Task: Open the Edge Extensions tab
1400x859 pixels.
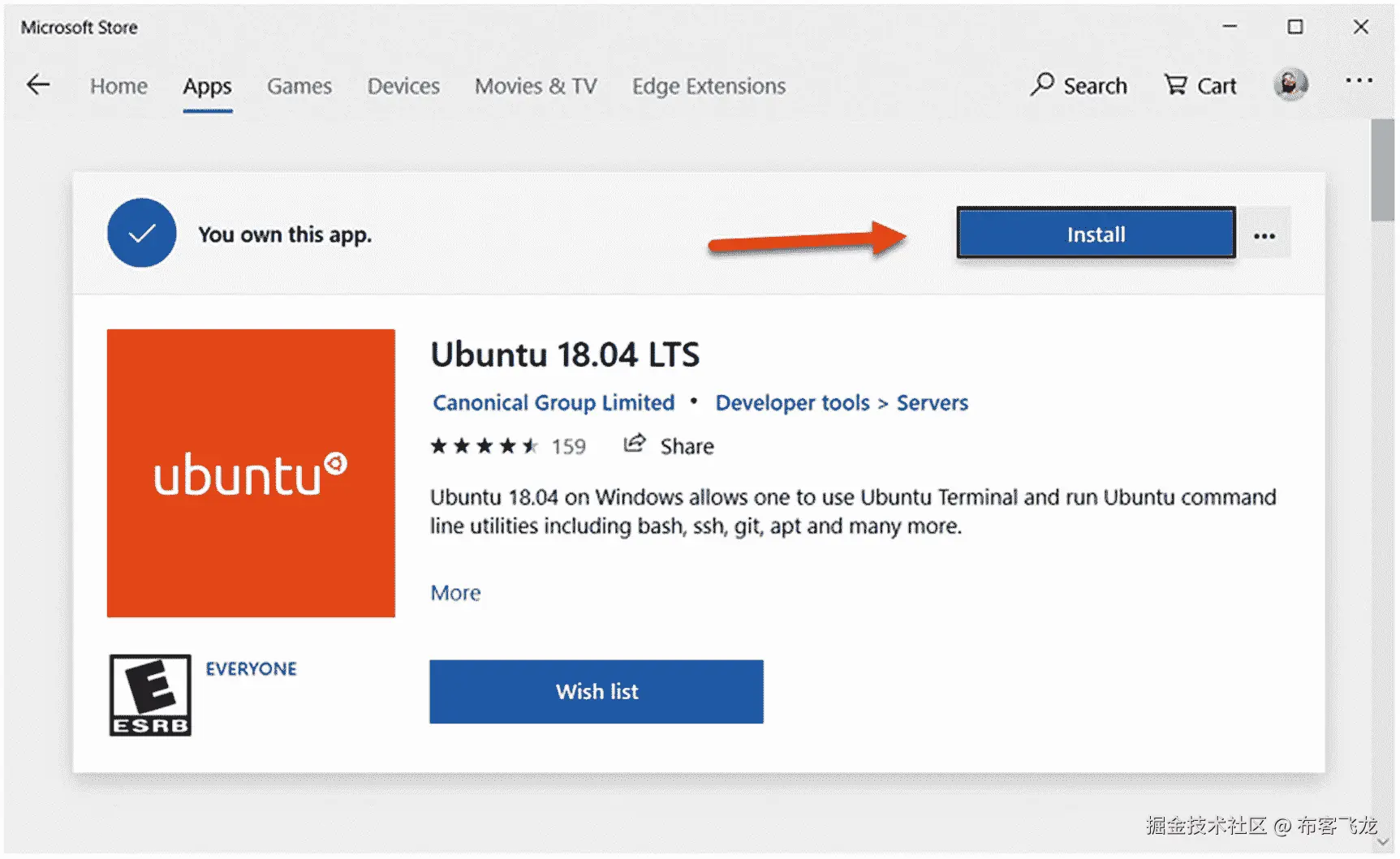Action: (709, 86)
